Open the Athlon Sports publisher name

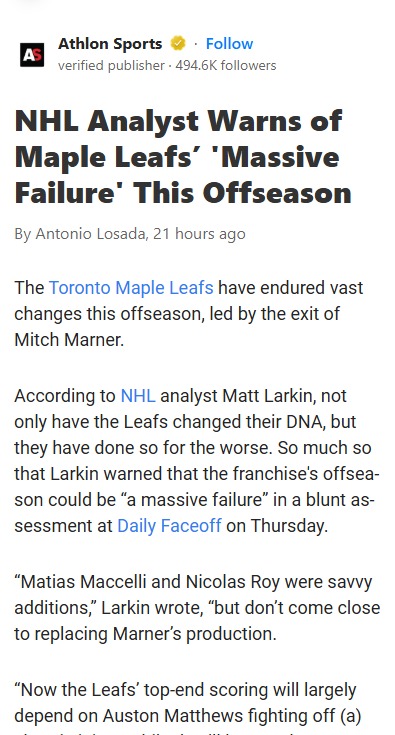tap(110, 44)
